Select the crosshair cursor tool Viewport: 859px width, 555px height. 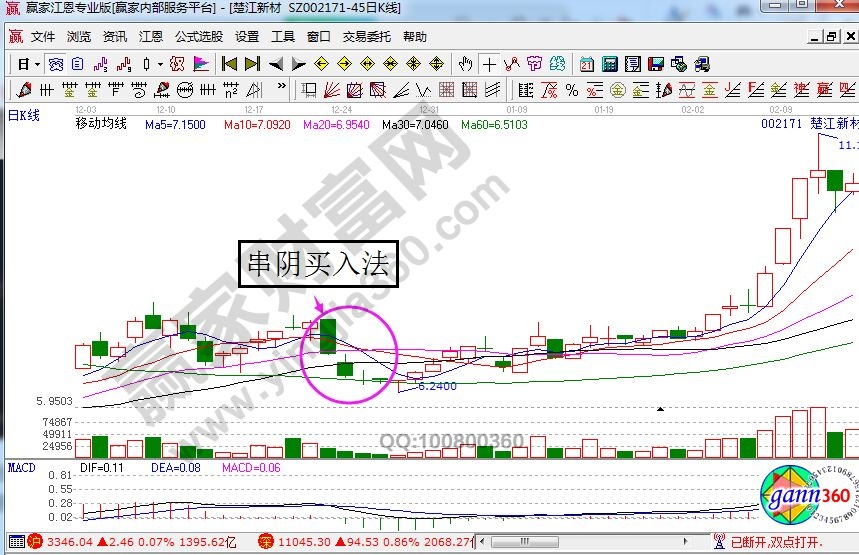489,64
